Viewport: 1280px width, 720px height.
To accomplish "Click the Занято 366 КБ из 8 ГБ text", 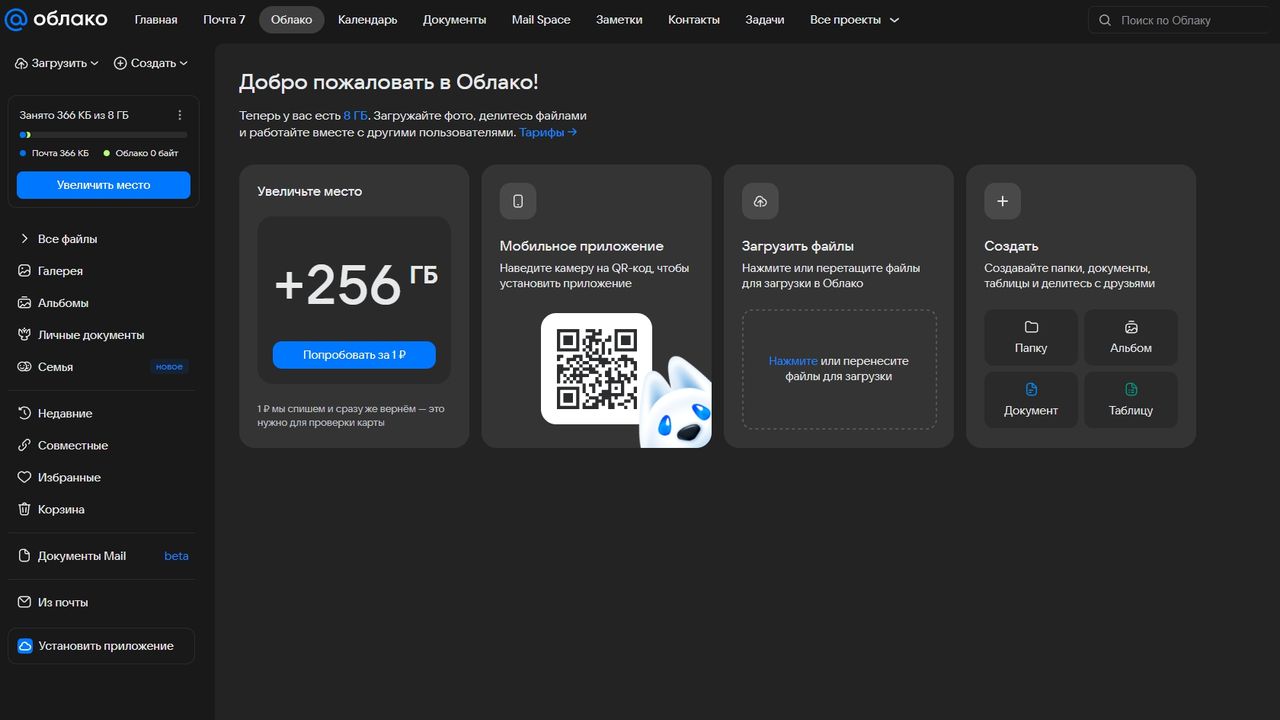I will pyautogui.click(x=74, y=115).
